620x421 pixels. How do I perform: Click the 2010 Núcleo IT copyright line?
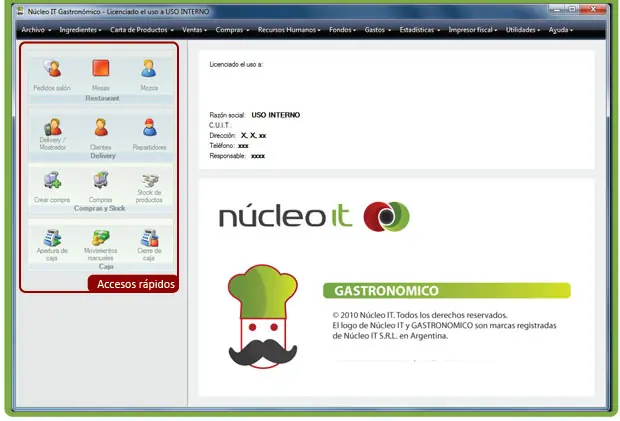tap(420, 315)
